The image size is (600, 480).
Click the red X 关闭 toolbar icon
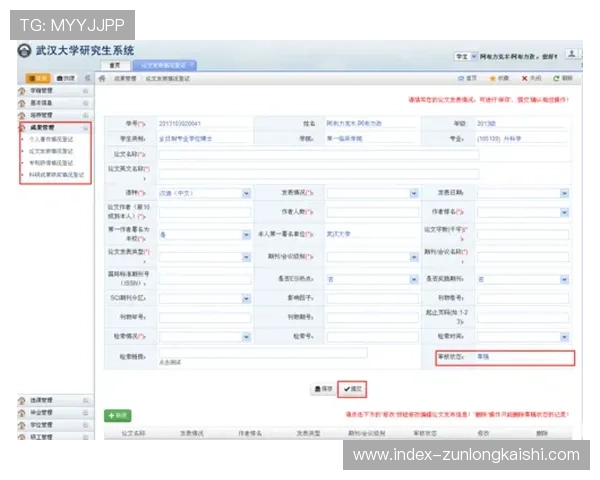[x=525, y=78]
